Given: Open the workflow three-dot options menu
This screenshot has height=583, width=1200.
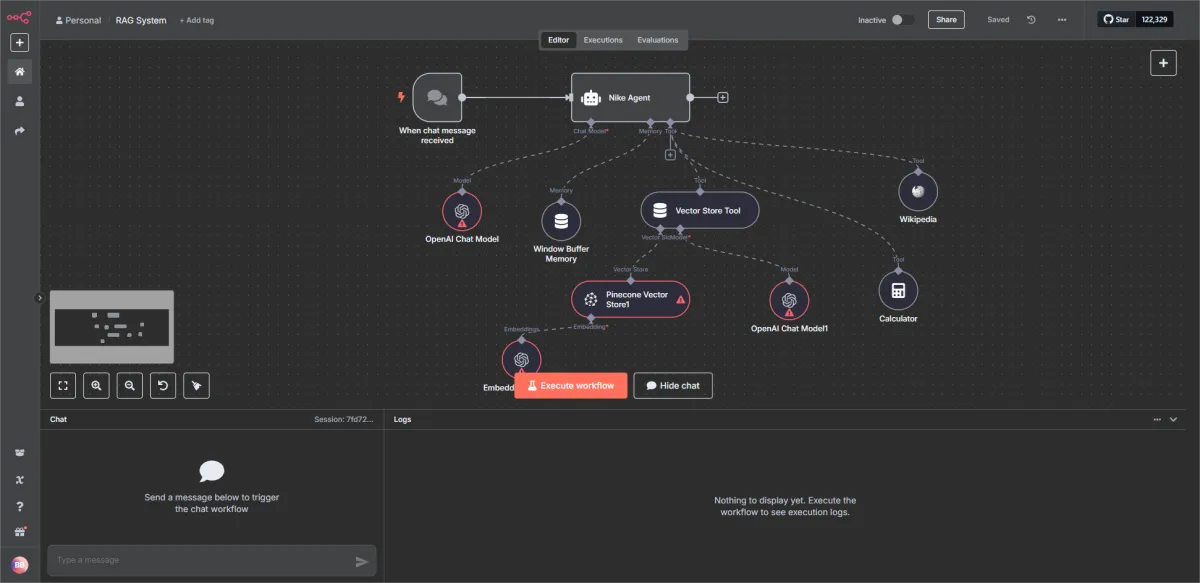Looking at the screenshot, I should click(x=1062, y=20).
